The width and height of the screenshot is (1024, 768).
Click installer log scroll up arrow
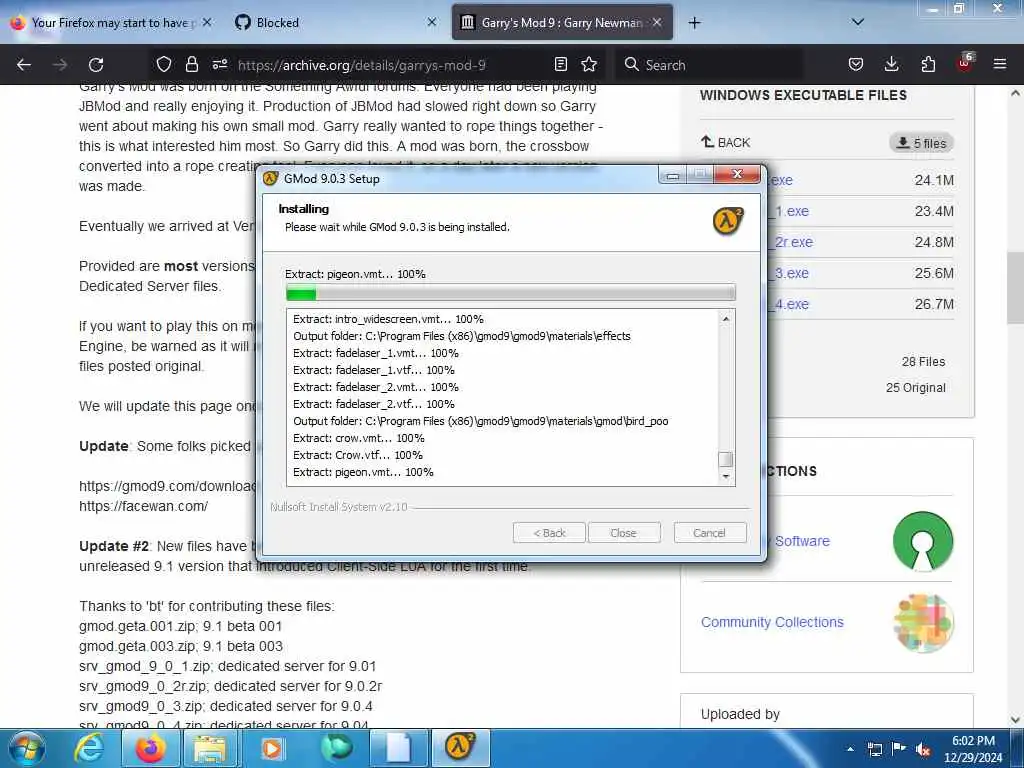[x=726, y=319]
